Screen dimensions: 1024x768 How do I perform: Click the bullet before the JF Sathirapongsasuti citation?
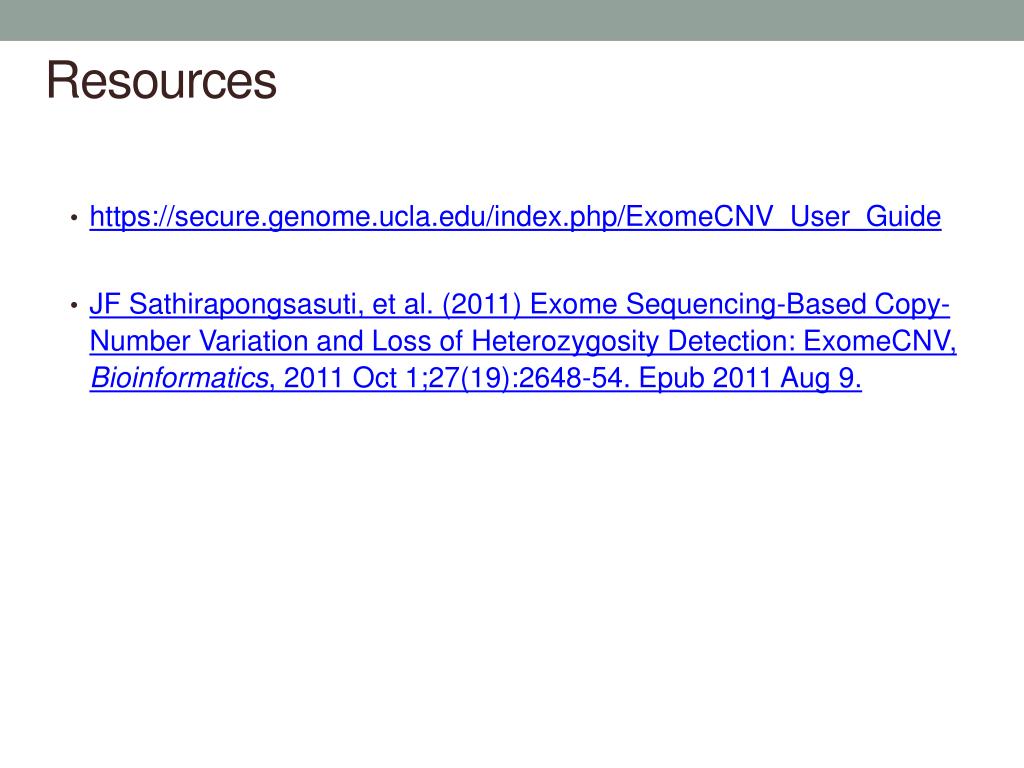coord(74,305)
